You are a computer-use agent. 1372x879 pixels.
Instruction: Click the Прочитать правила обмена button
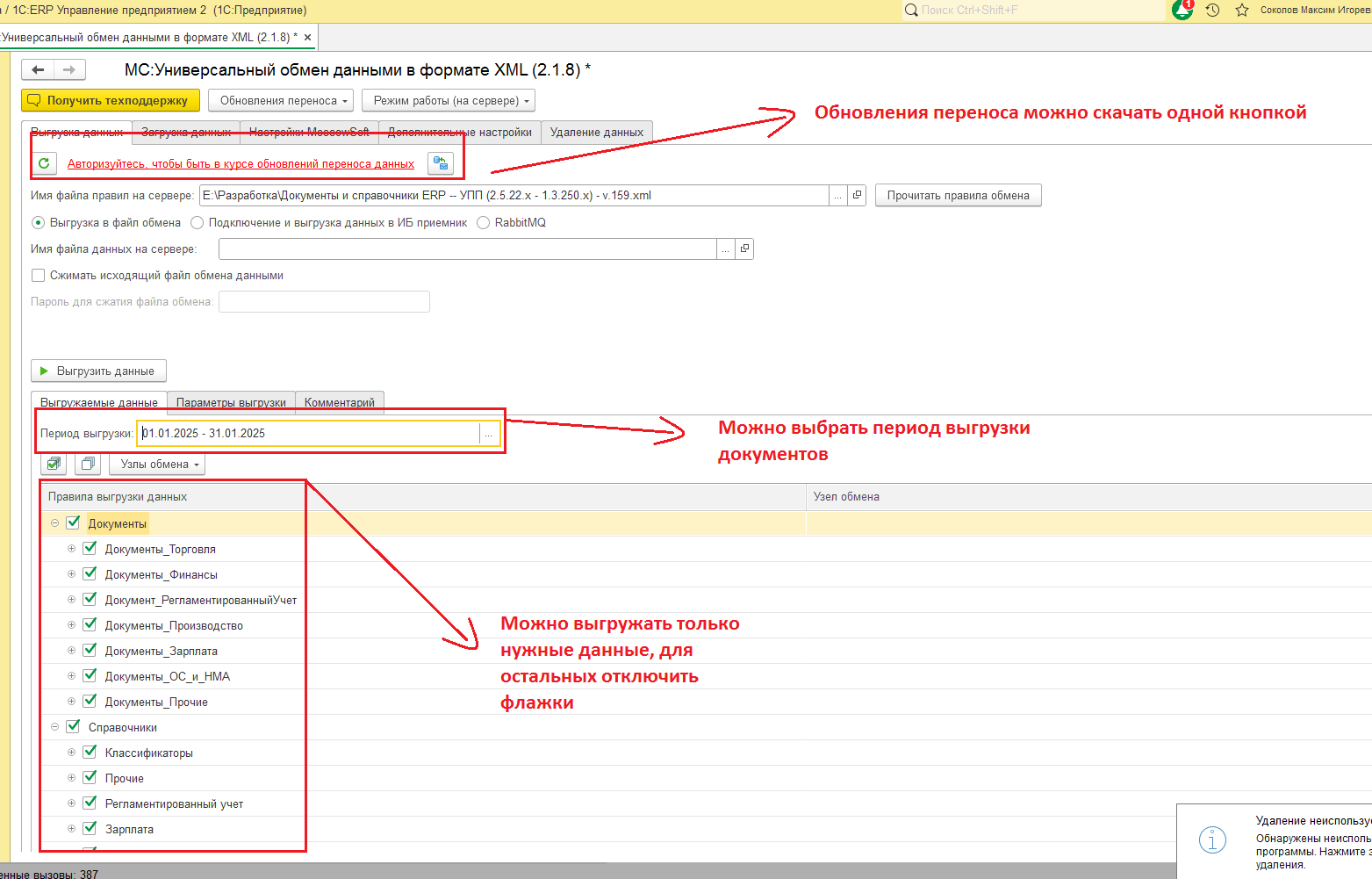point(959,196)
